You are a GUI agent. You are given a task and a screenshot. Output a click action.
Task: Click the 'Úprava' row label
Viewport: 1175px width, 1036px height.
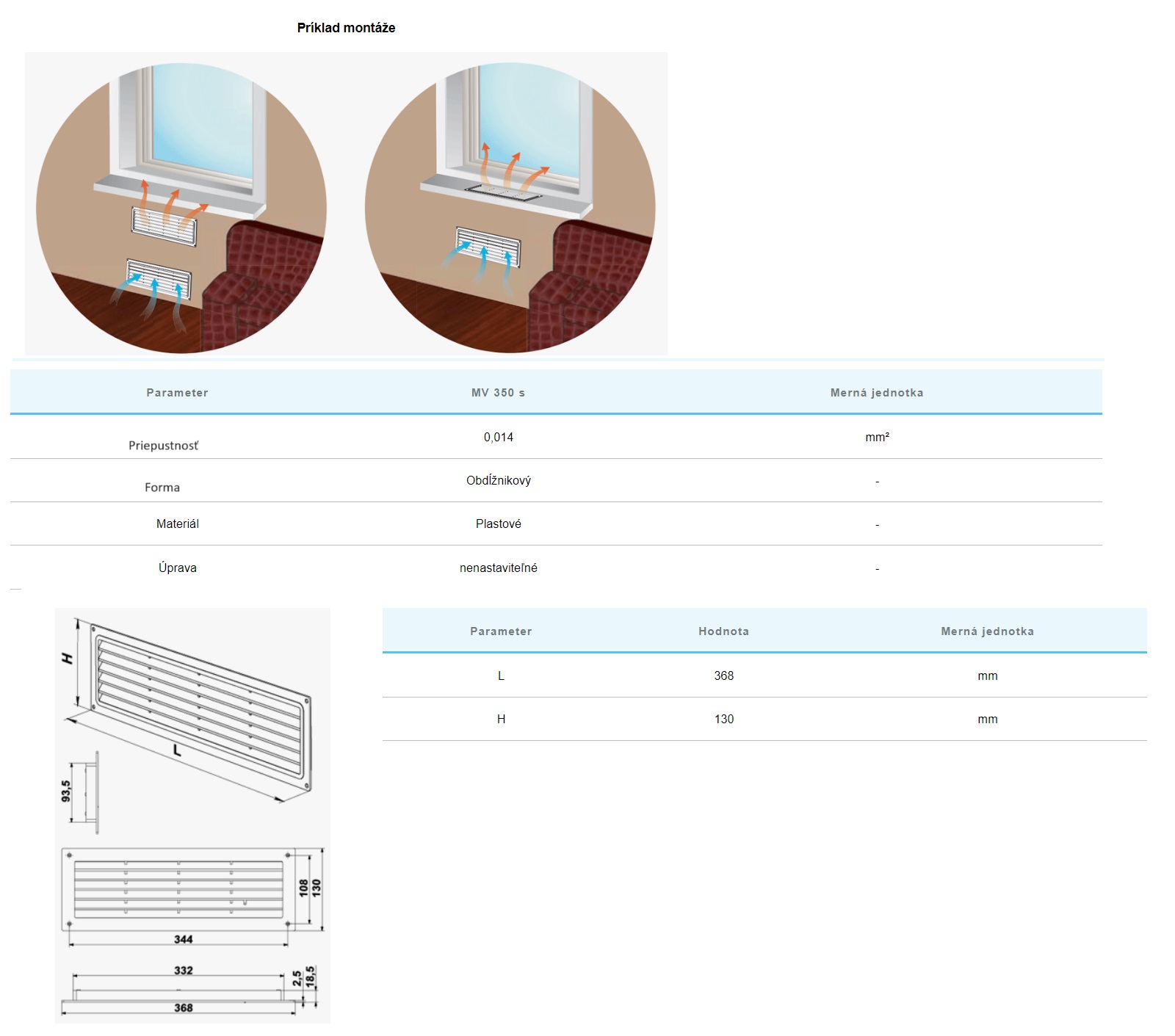(x=177, y=568)
